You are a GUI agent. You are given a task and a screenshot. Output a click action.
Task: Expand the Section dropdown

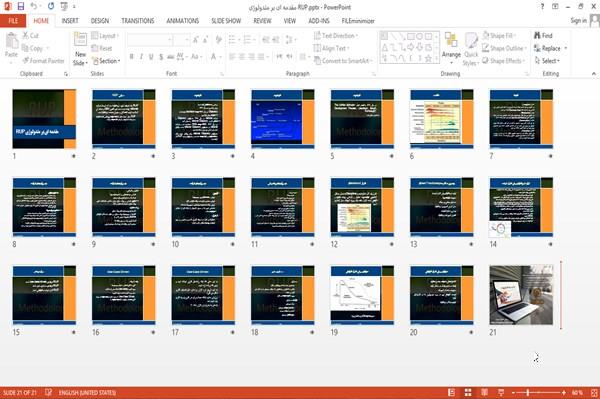pos(106,61)
